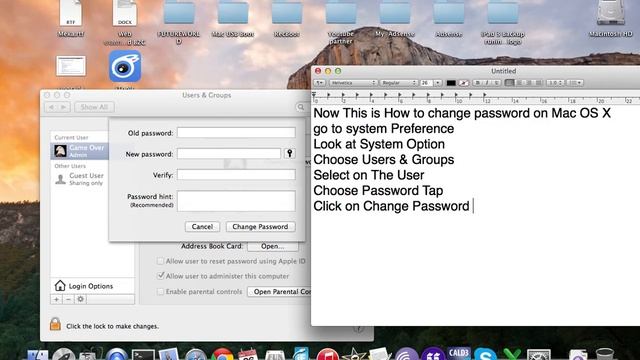Open Google Chrome from the Dock
This screenshot has width=640, height=360.
[222, 354]
